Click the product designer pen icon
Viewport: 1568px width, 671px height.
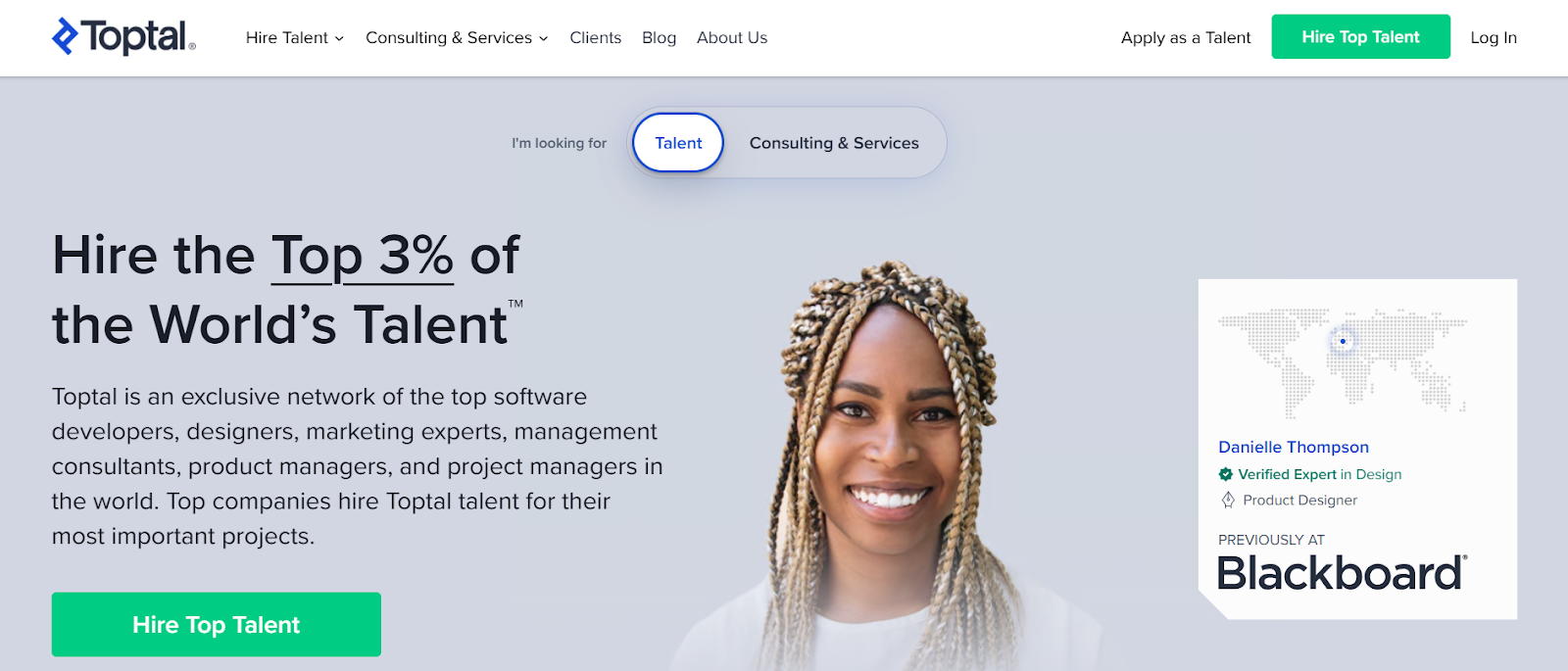1228,500
